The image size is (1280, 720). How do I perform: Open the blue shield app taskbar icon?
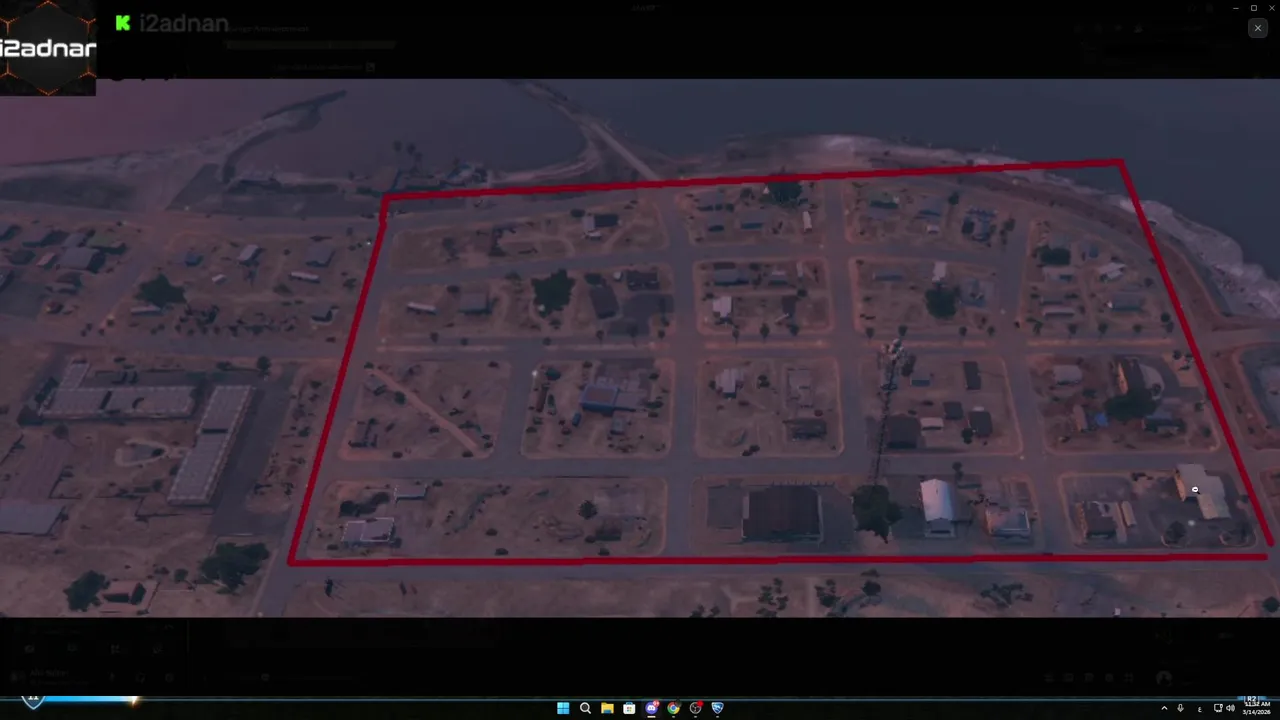tap(717, 708)
